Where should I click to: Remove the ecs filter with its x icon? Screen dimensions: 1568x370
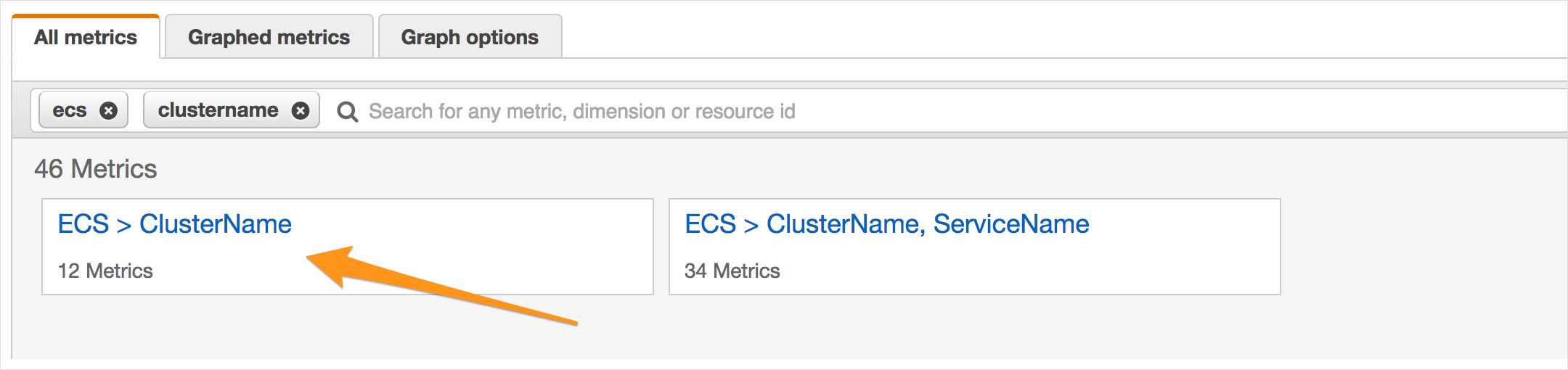click(x=108, y=110)
